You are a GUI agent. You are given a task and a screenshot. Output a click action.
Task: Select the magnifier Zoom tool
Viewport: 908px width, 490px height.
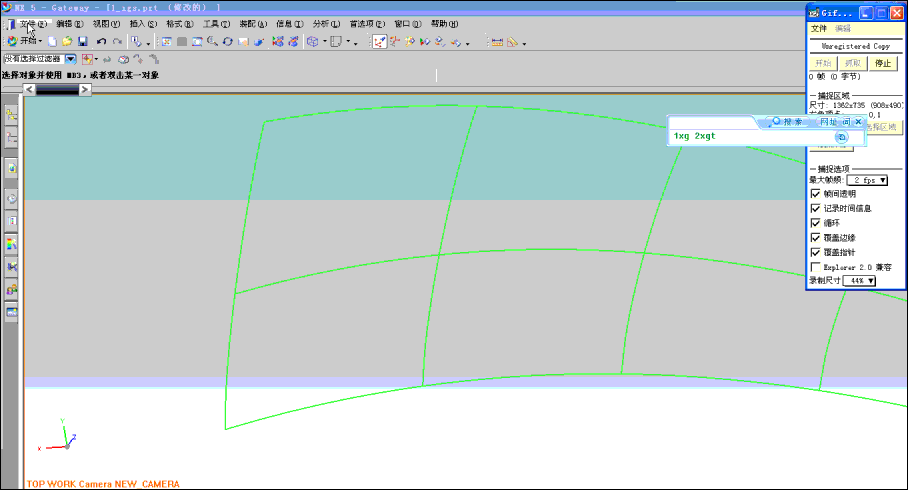(x=213, y=42)
